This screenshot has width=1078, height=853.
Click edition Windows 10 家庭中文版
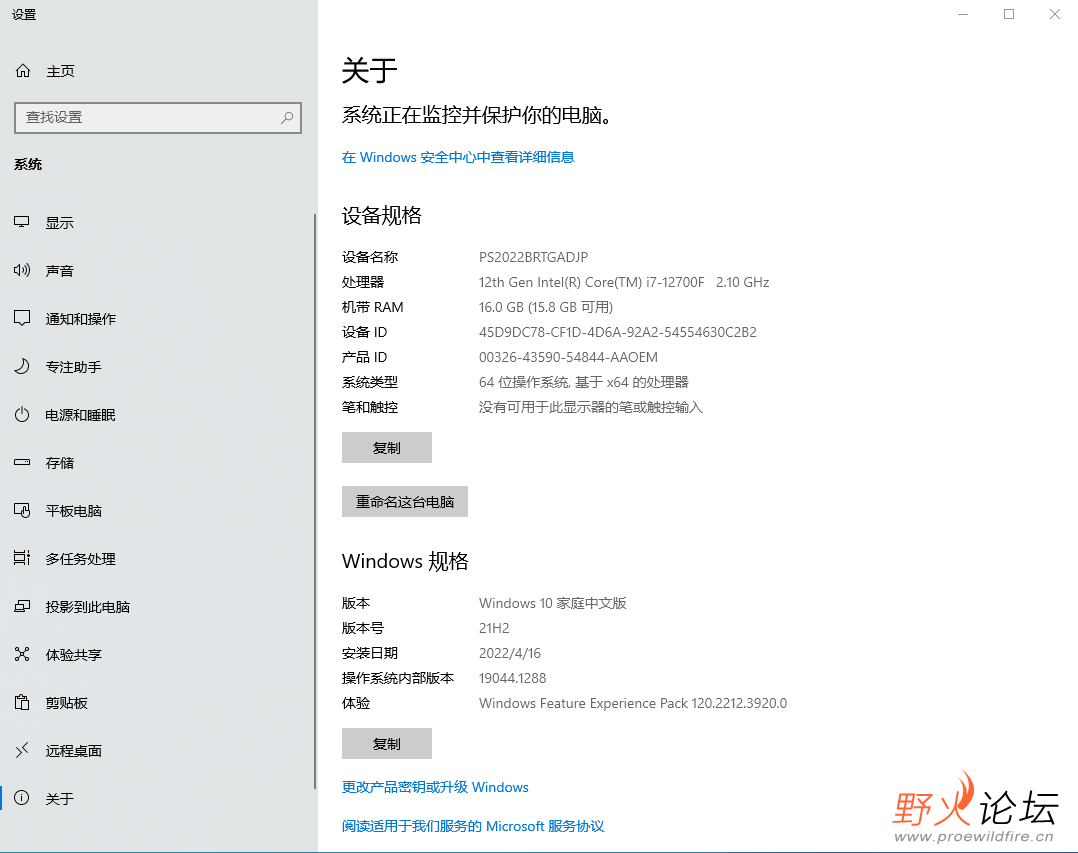tap(553, 603)
